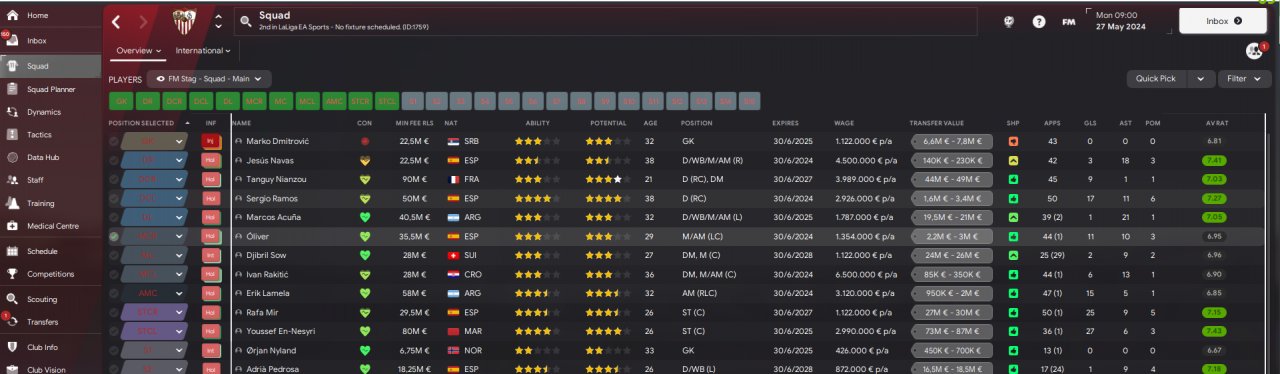Image resolution: width=1280 pixels, height=374 pixels.
Task: Sort by the Ability column header
Action: pyautogui.click(x=538, y=123)
